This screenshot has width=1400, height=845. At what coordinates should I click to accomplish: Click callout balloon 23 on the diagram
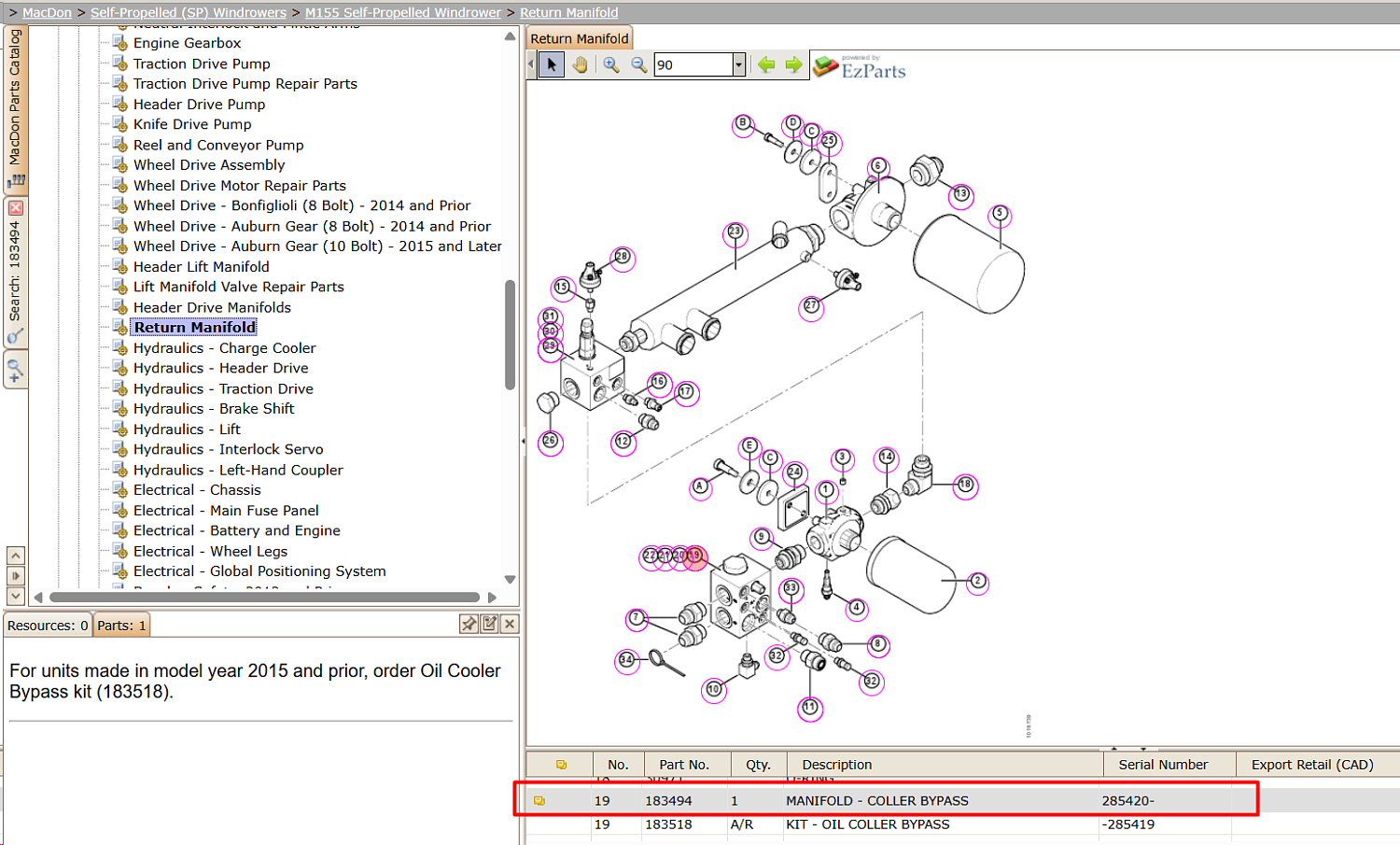coord(735,232)
